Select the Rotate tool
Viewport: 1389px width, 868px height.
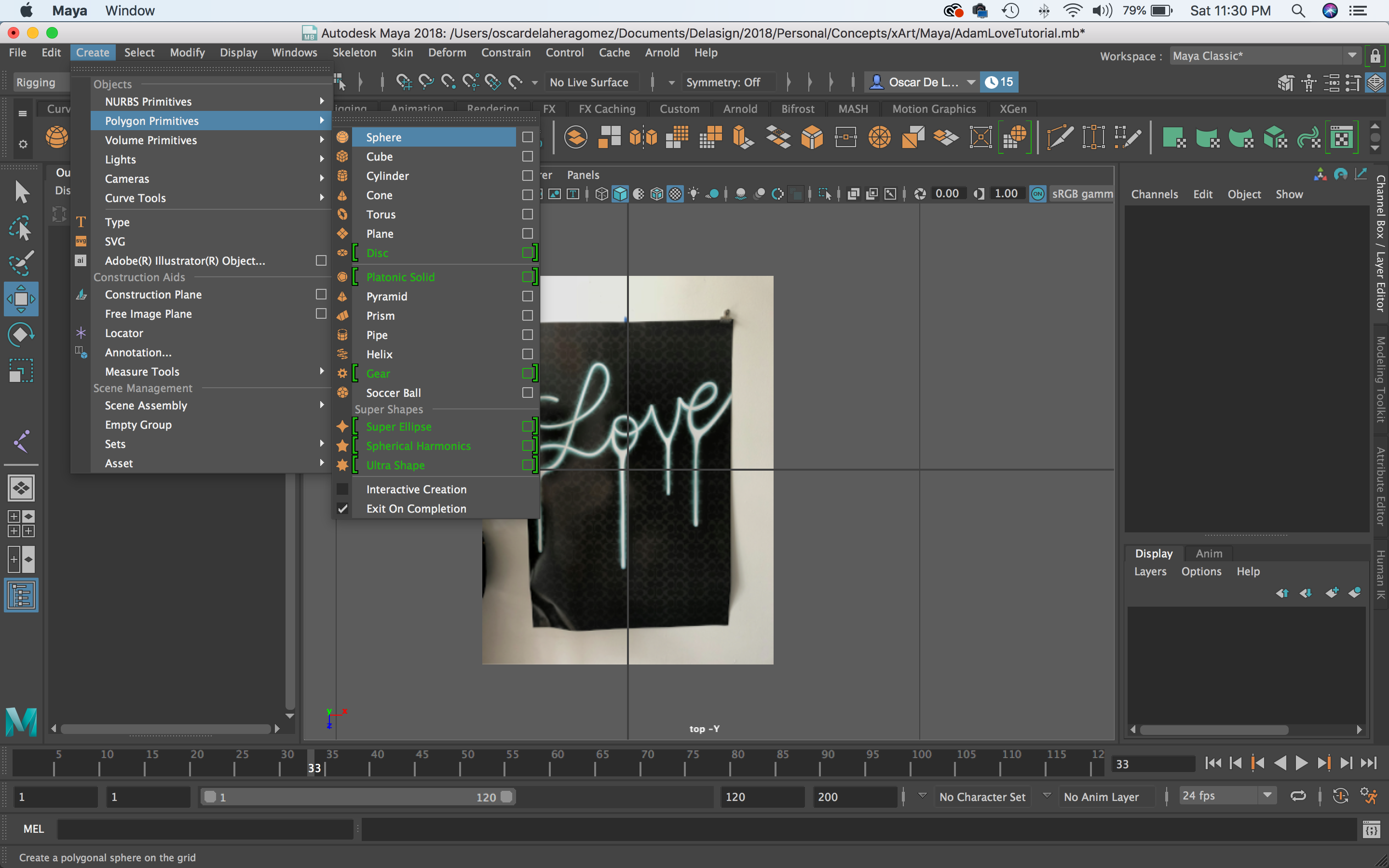click(x=21, y=334)
